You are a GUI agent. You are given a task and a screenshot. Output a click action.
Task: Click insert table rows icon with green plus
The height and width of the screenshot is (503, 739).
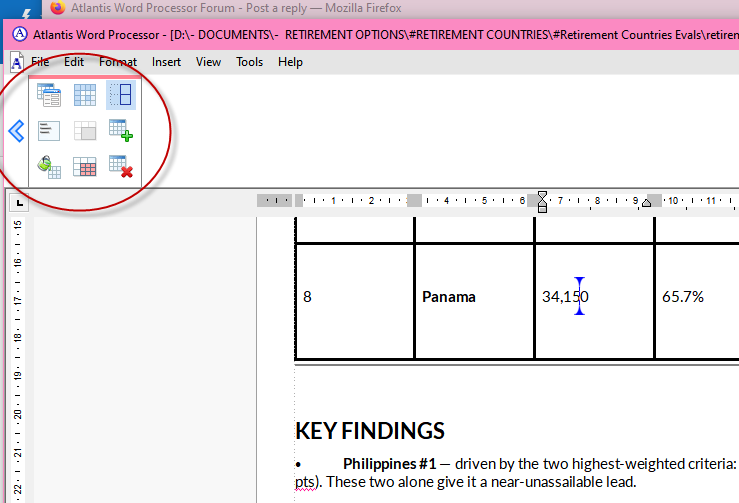click(x=121, y=130)
